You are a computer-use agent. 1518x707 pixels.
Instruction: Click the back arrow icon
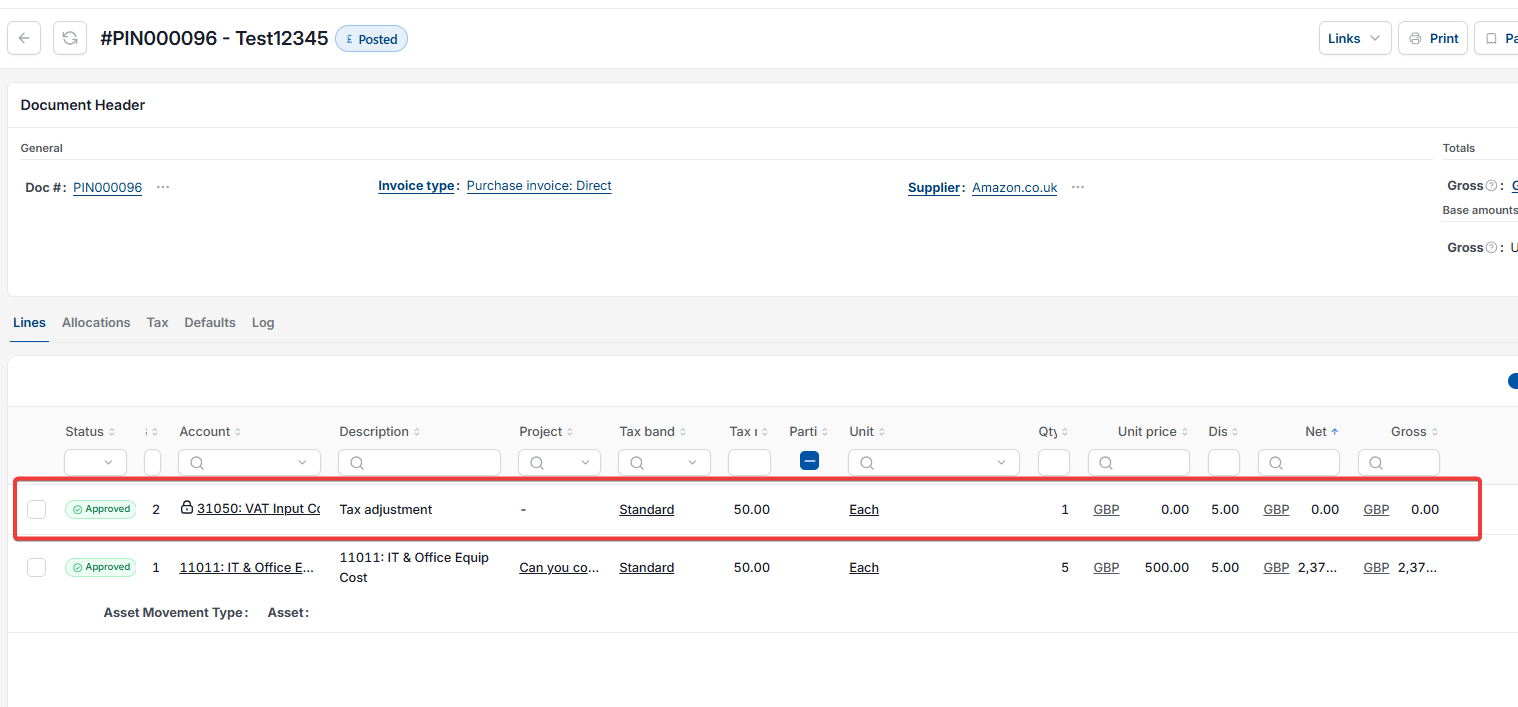(24, 38)
